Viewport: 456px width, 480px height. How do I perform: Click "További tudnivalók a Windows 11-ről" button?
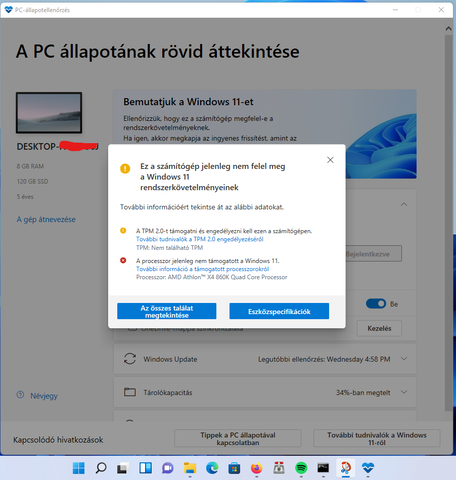[x=377, y=438]
